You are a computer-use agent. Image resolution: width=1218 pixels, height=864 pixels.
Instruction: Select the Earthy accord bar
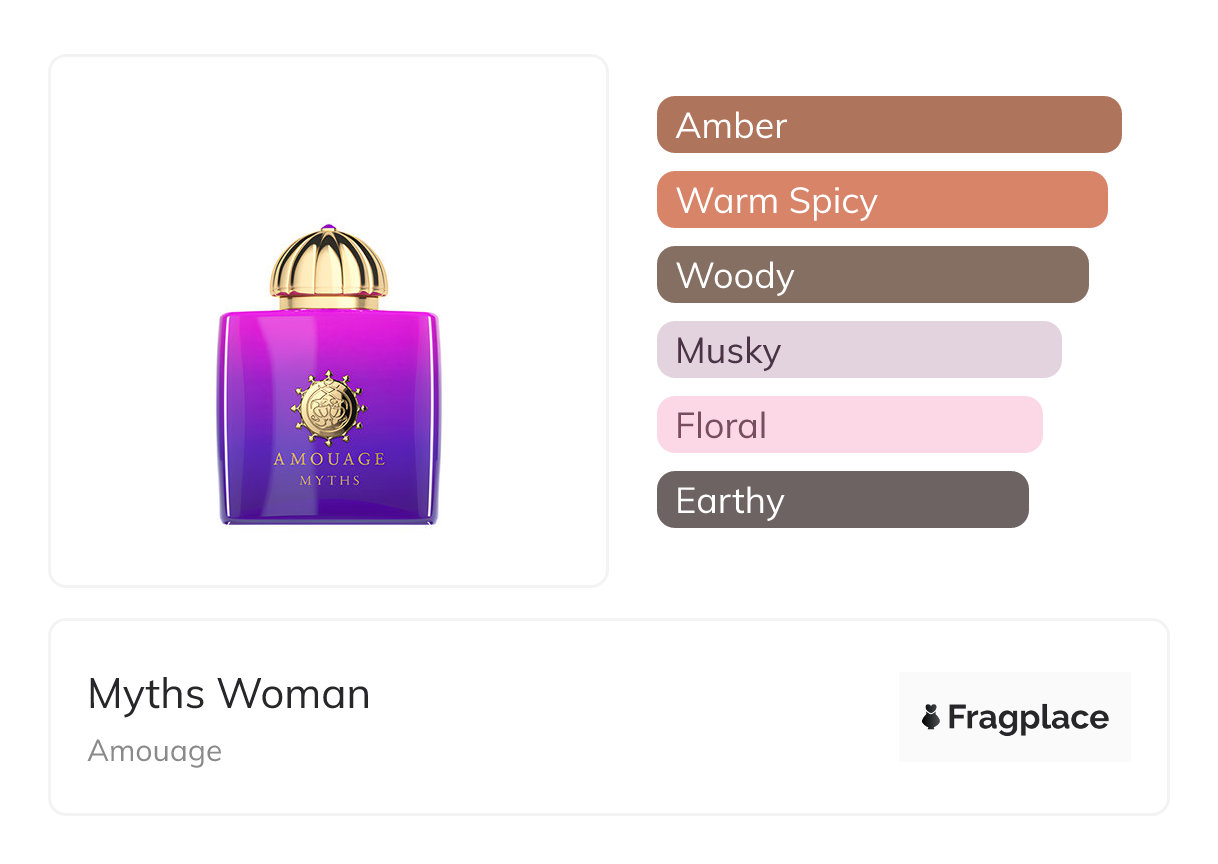click(x=842, y=500)
